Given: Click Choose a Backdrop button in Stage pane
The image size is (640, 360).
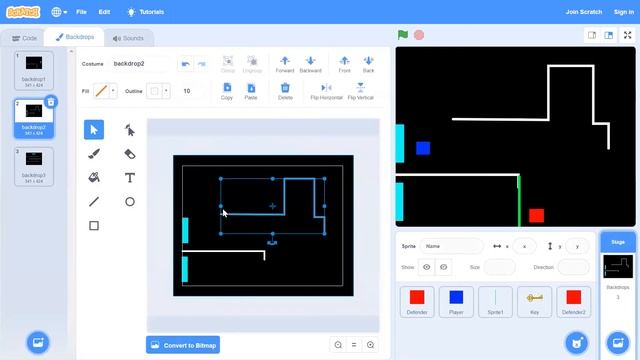Looking at the screenshot, I should (x=618, y=342).
